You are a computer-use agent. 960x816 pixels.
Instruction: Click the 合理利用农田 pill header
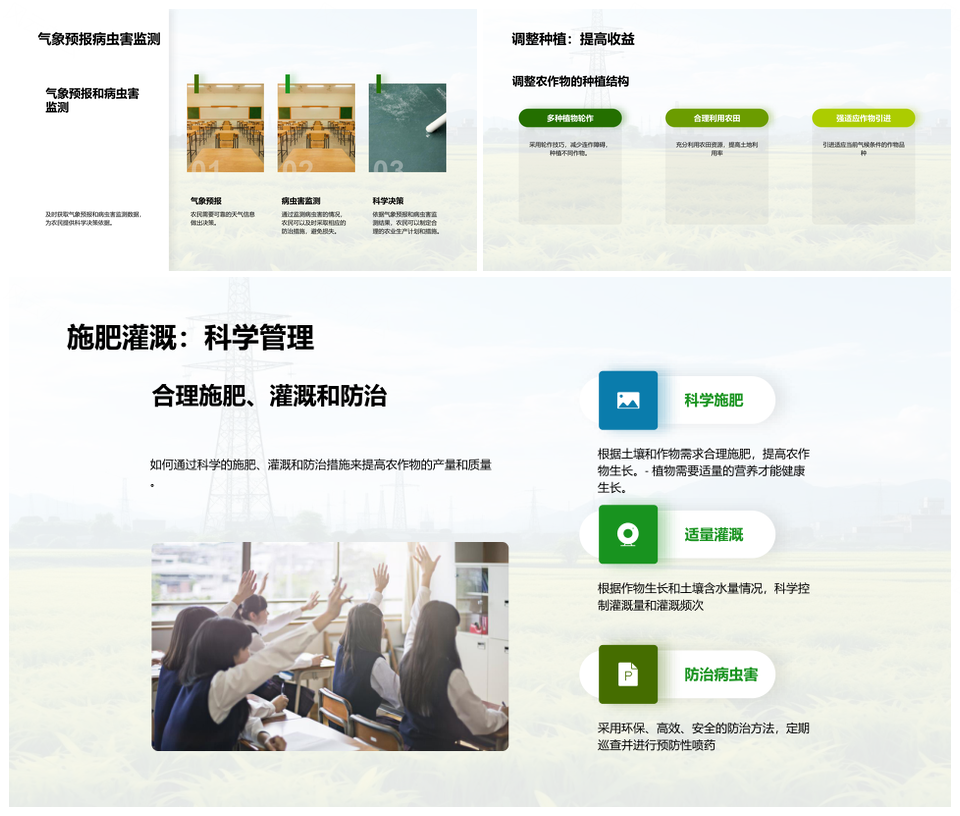pyautogui.click(x=717, y=118)
